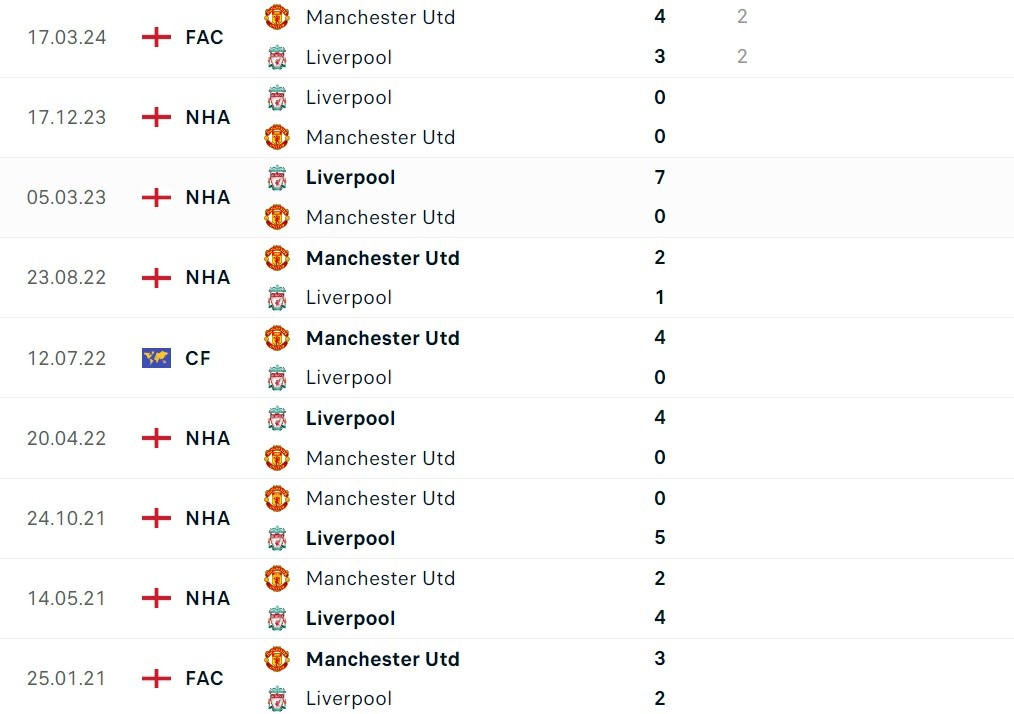Image resolution: width=1014 pixels, height=714 pixels.
Task: Click Manchester Utd crest in 14.05.21 match
Action: click(277, 578)
